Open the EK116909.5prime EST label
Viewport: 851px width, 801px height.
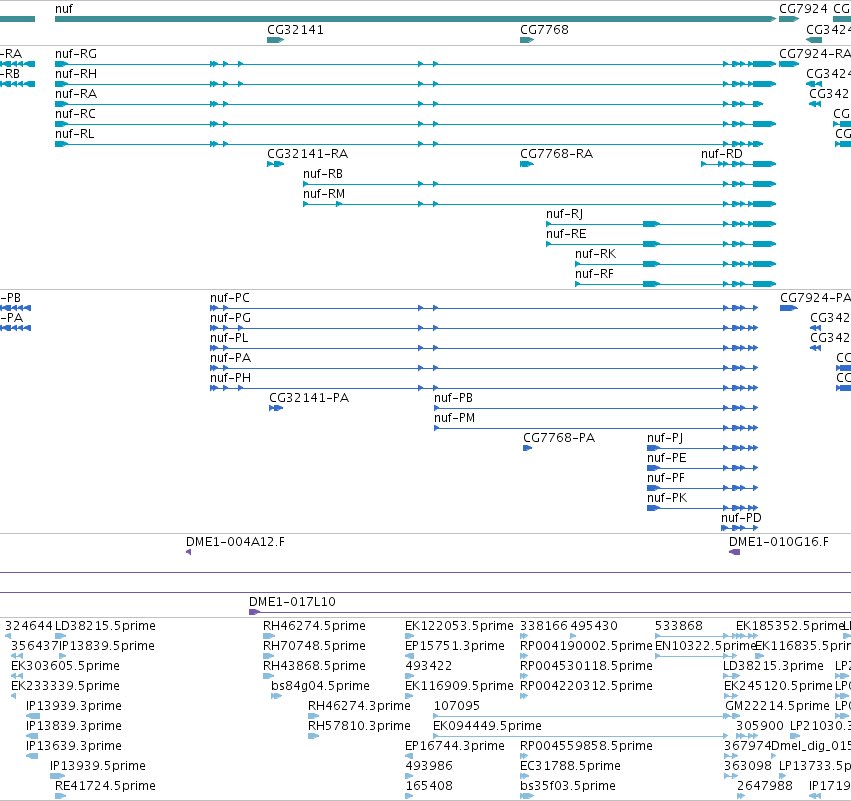click(x=459, y=686)
